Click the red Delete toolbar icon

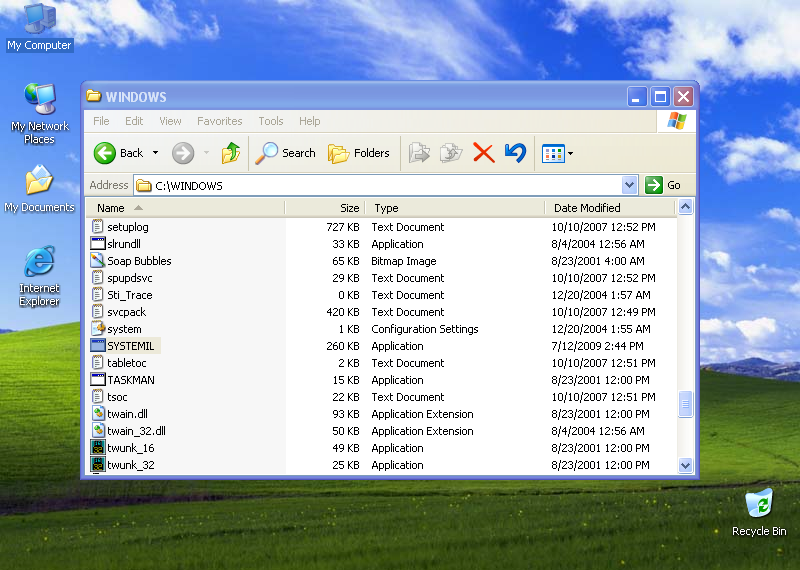click(x=484, y=153)
